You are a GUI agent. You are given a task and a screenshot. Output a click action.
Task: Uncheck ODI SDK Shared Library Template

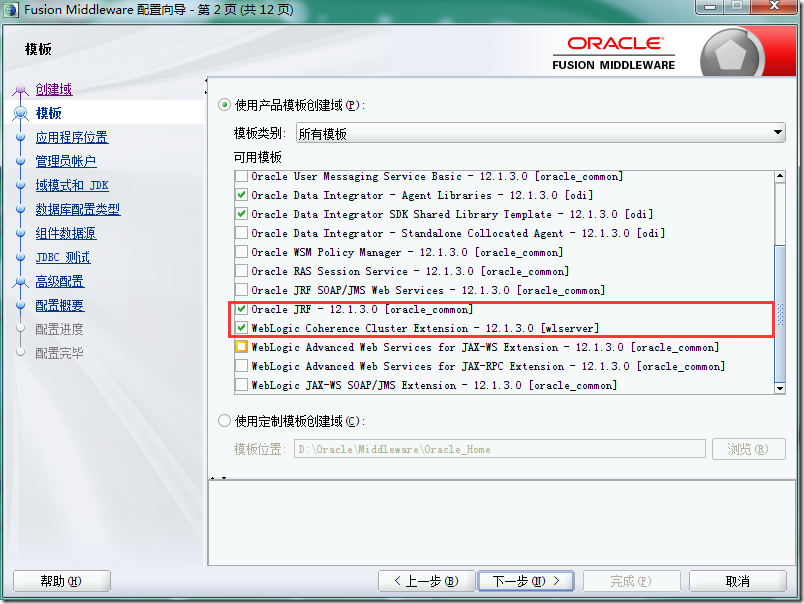click(x=242, y=214)
